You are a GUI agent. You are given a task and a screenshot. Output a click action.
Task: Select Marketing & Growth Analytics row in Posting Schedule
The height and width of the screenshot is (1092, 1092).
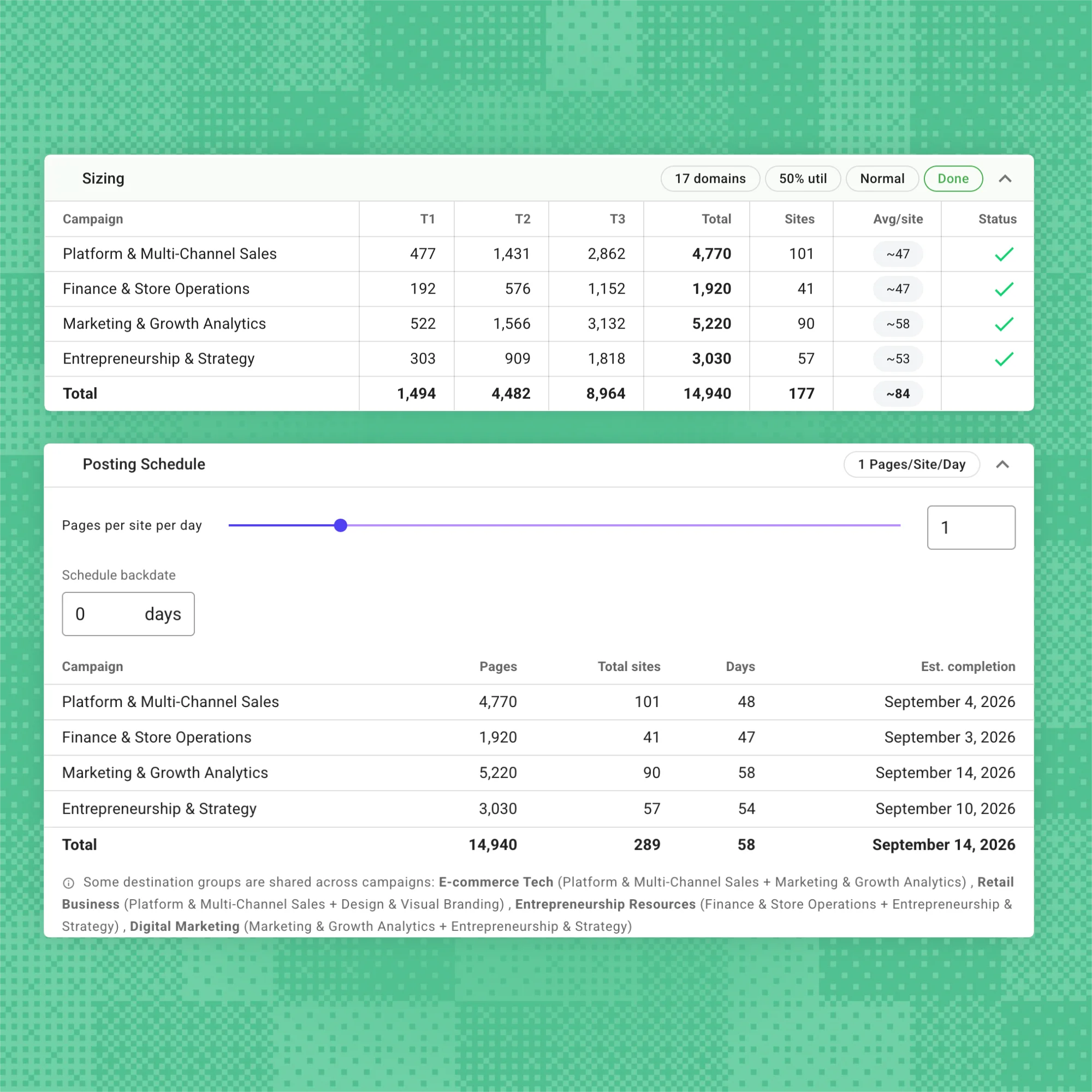click(x=539, y=773)
